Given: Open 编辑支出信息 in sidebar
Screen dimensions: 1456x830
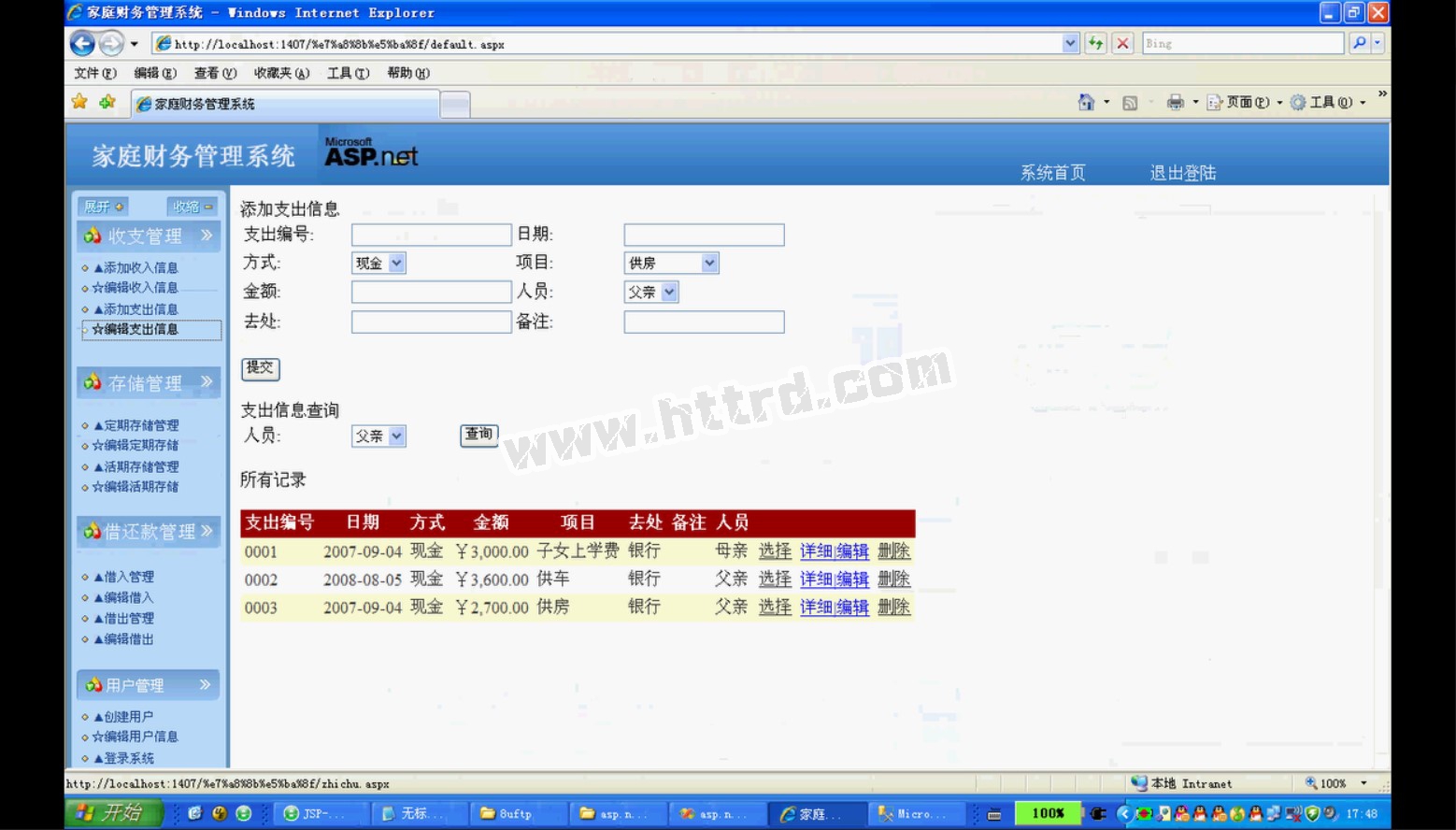Looking at the screenshot, I should pos(135,329).
